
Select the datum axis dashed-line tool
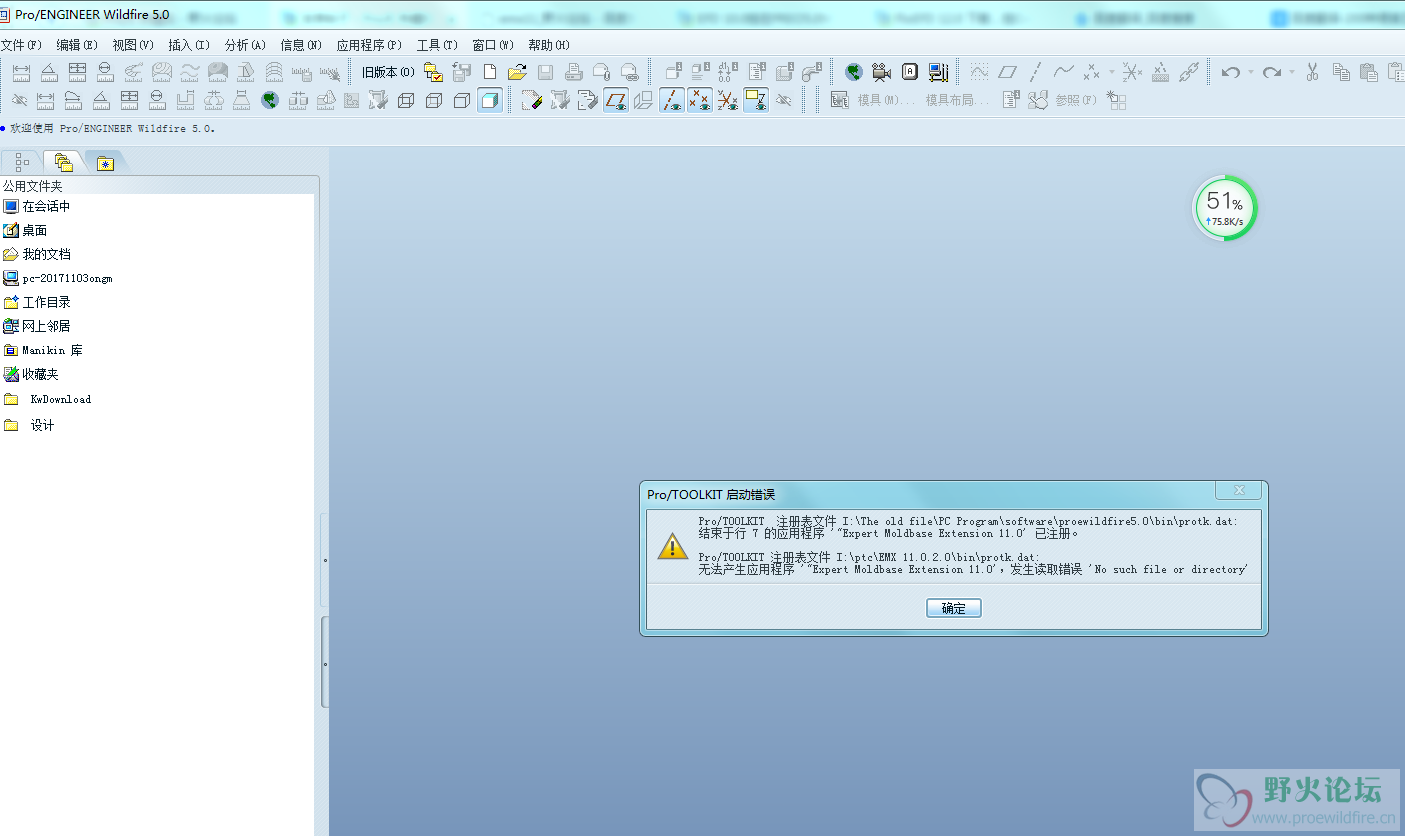coord(1035,72)
